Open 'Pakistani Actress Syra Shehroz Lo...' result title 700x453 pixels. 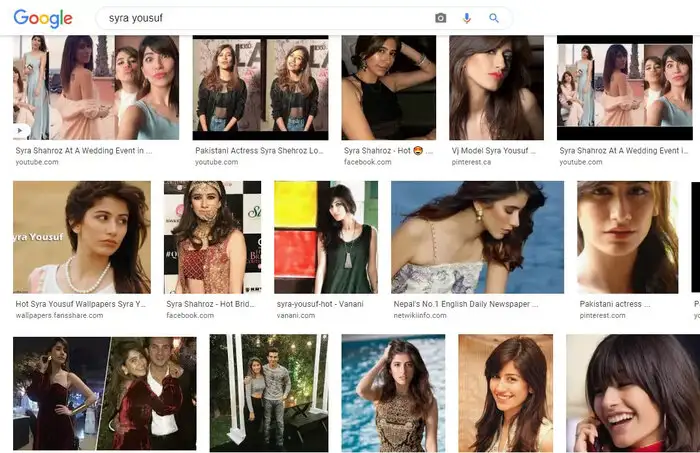point(260,151)
